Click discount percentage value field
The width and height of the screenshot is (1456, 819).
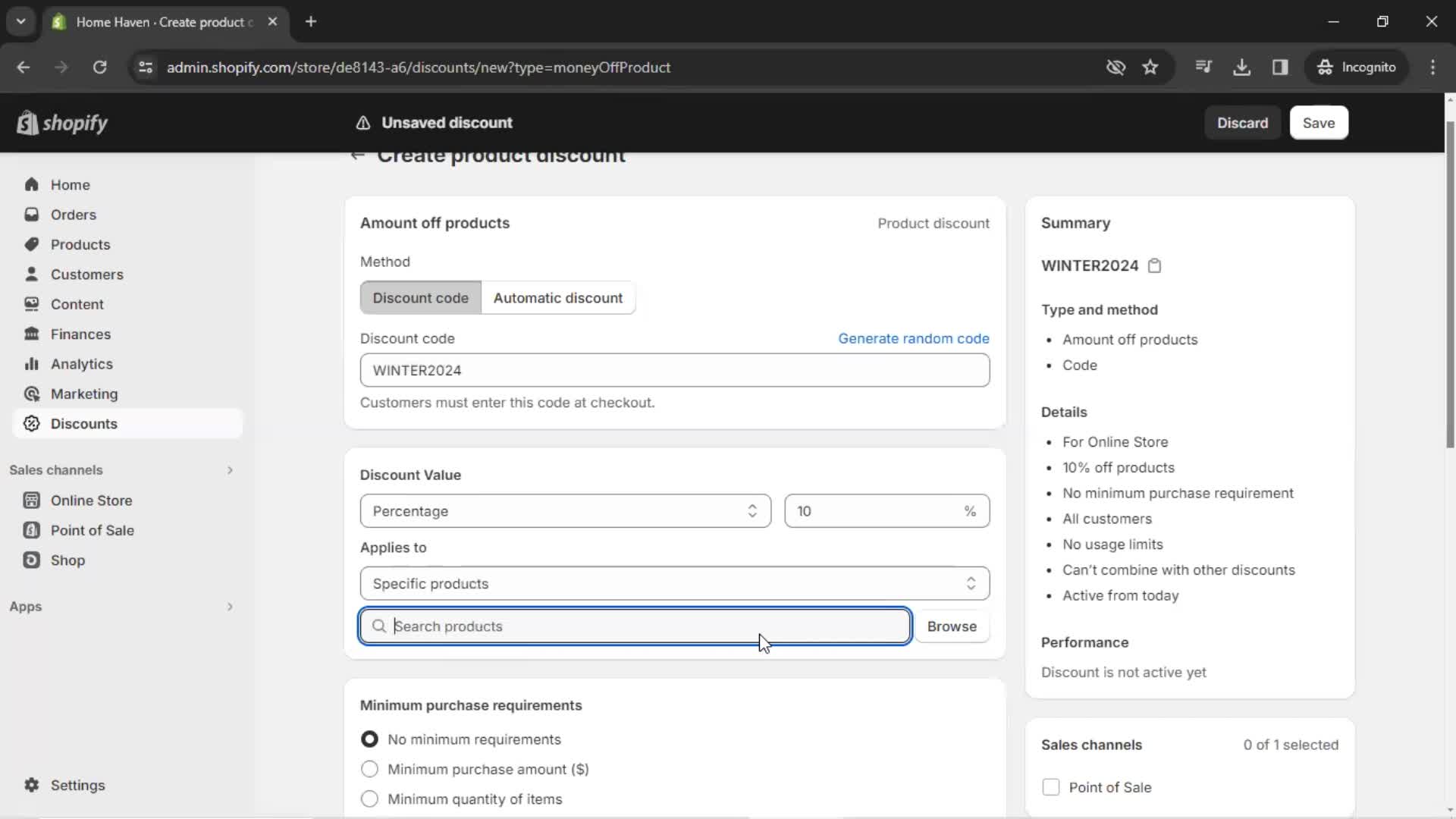(x=886, y=511)
